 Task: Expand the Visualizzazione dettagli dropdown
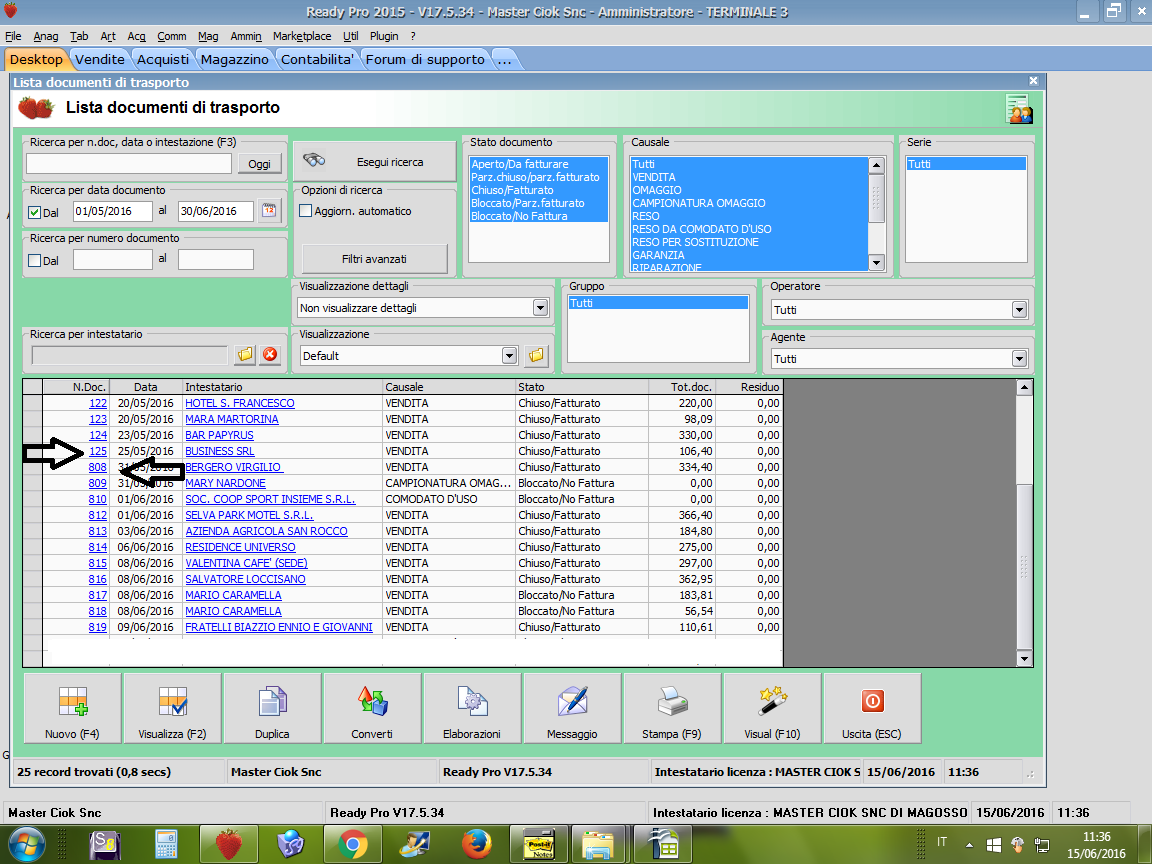[540, 308]
